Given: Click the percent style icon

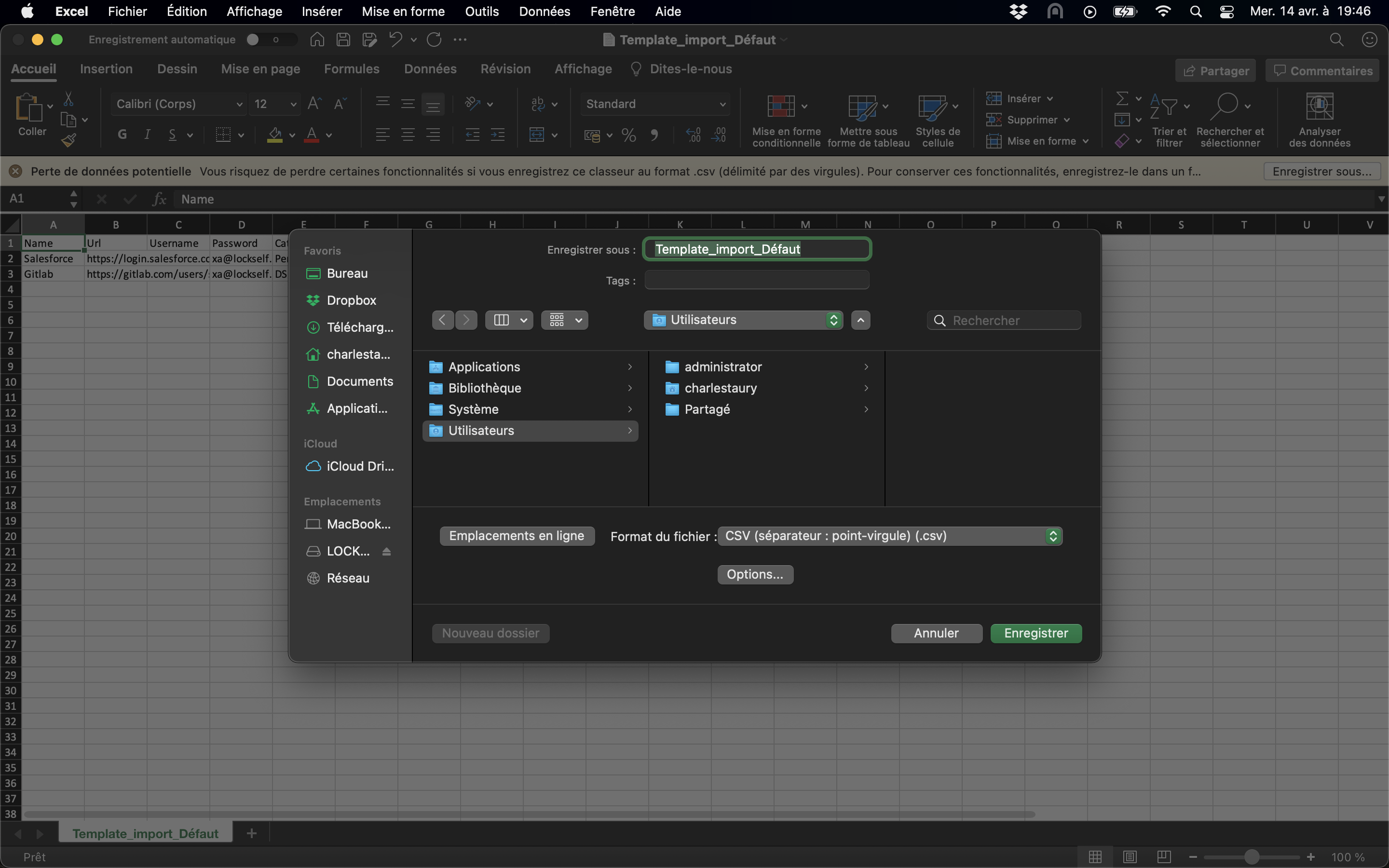Looking at the screenshot, I should (628, 136).
